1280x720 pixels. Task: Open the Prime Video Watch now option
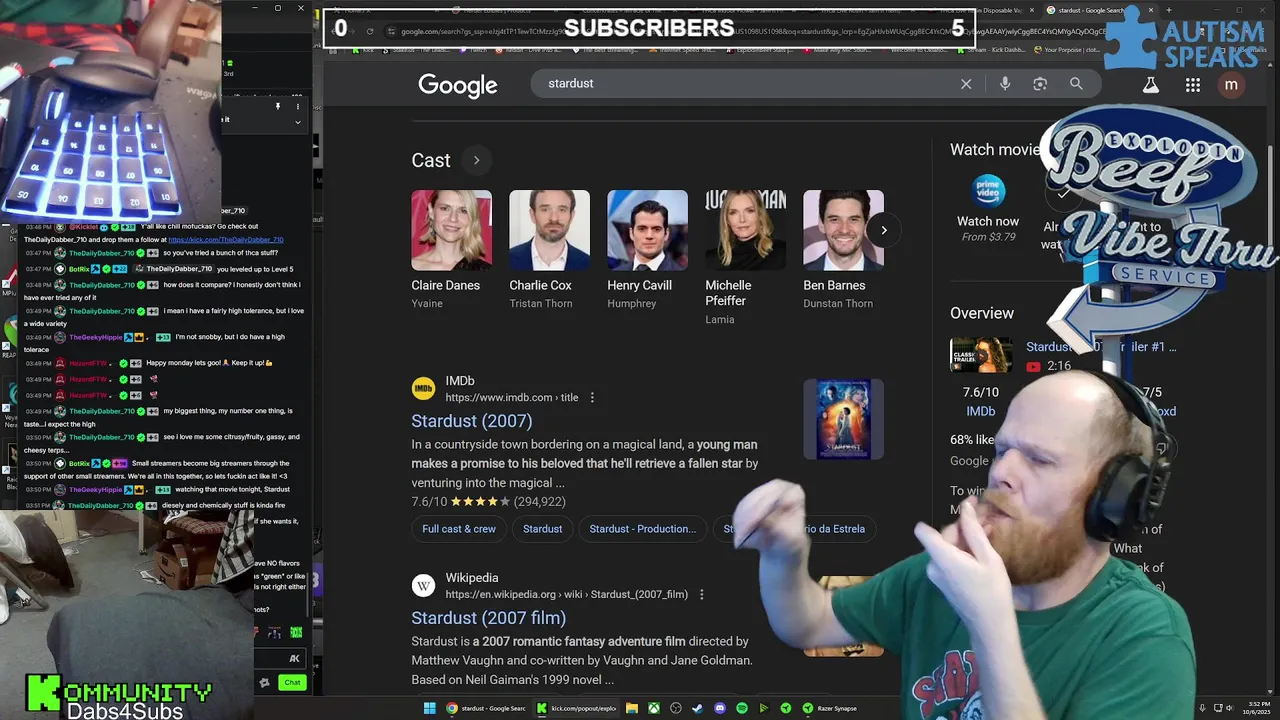(x=988, y=210)
